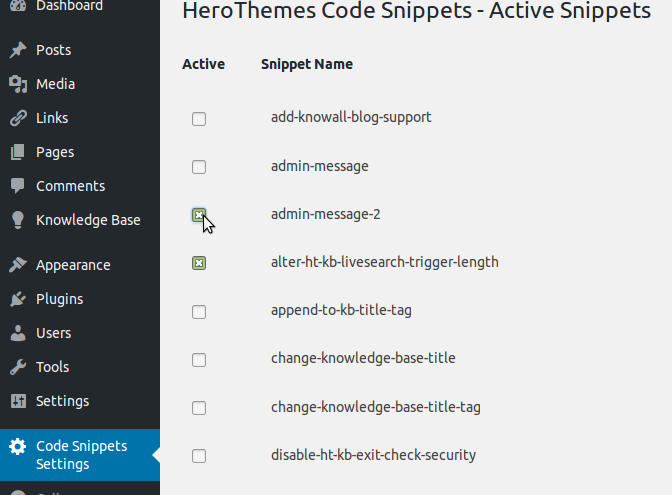Click the Users person icon
The width and height of the screenshot is (672, 495).
(18, 333)
